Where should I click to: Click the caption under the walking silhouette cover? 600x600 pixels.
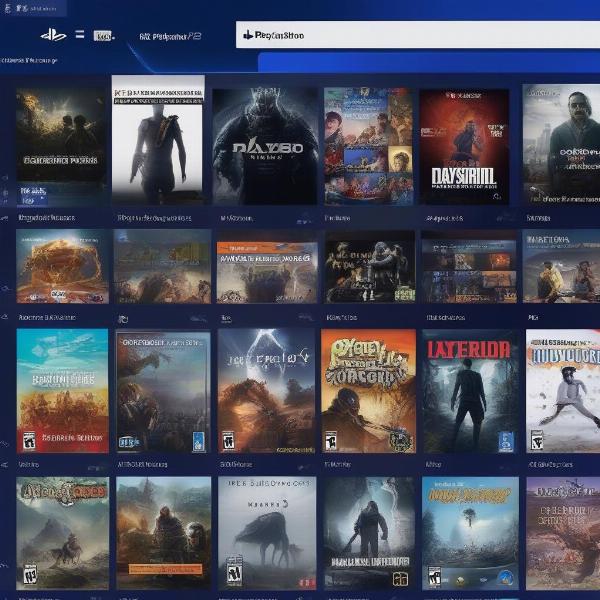click(154, 218)
